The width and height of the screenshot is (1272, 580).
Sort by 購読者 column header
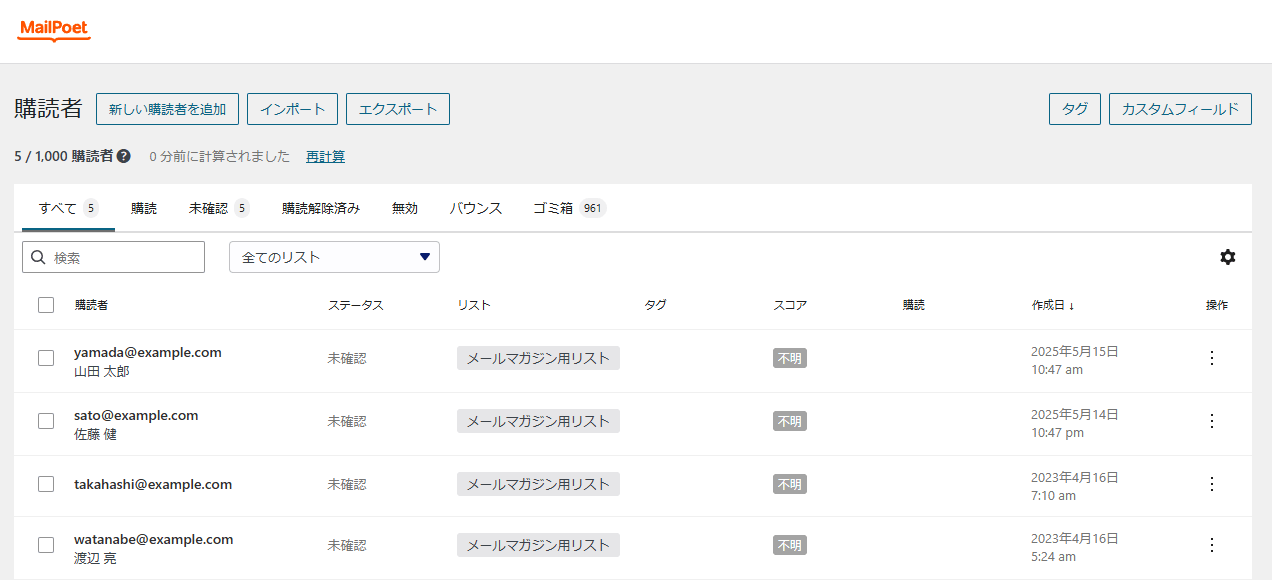click(x=91, y=305)
